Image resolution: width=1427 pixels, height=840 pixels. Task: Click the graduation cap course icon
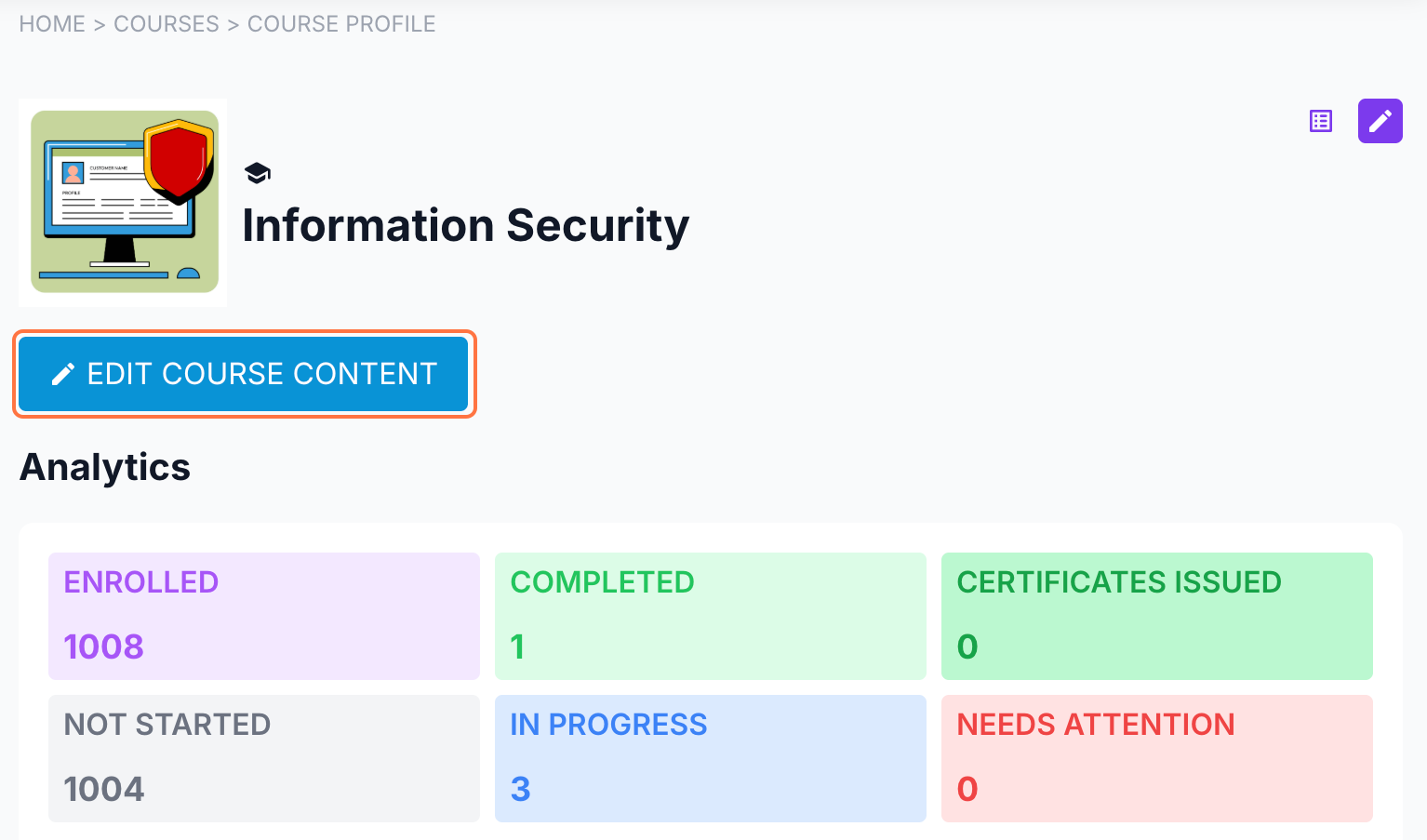(x=257, y=173)
